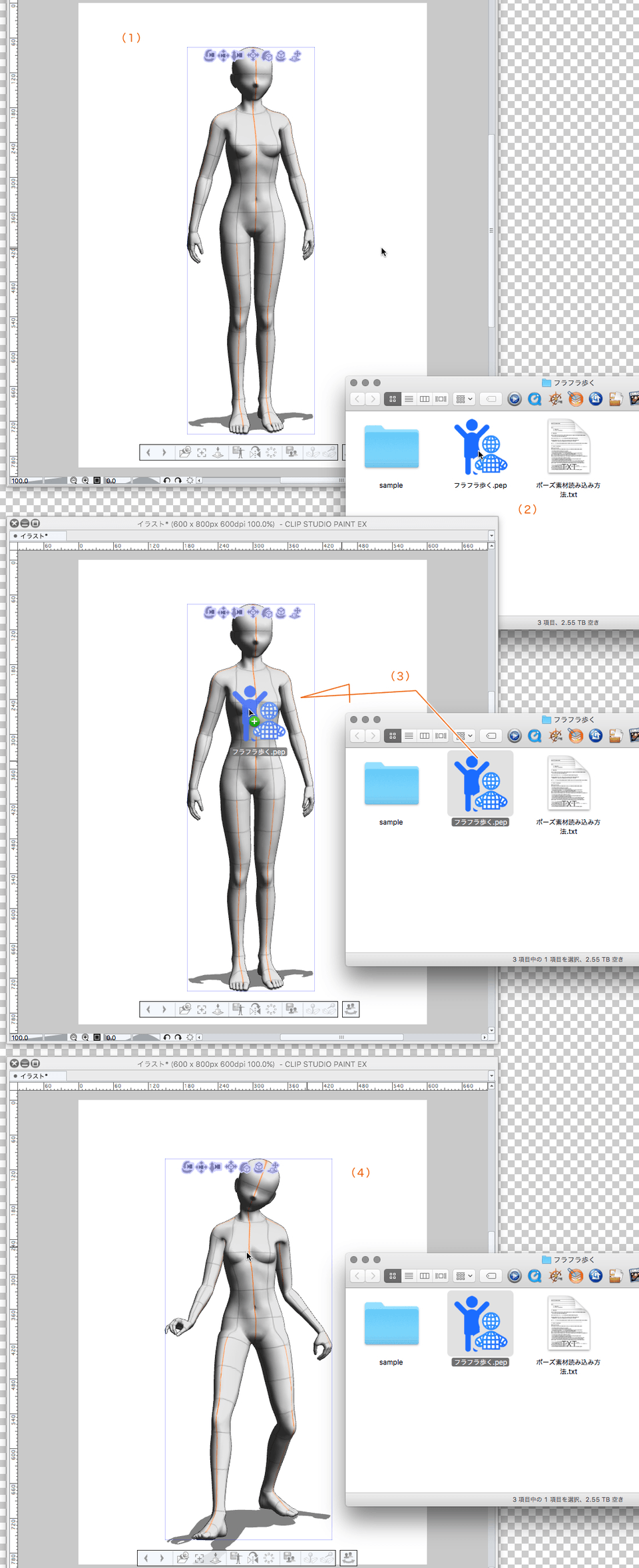This screenshot has height=1568, width=639.
Task: Open canvas tab list dropdown in middle window
Action: [491, 536]
